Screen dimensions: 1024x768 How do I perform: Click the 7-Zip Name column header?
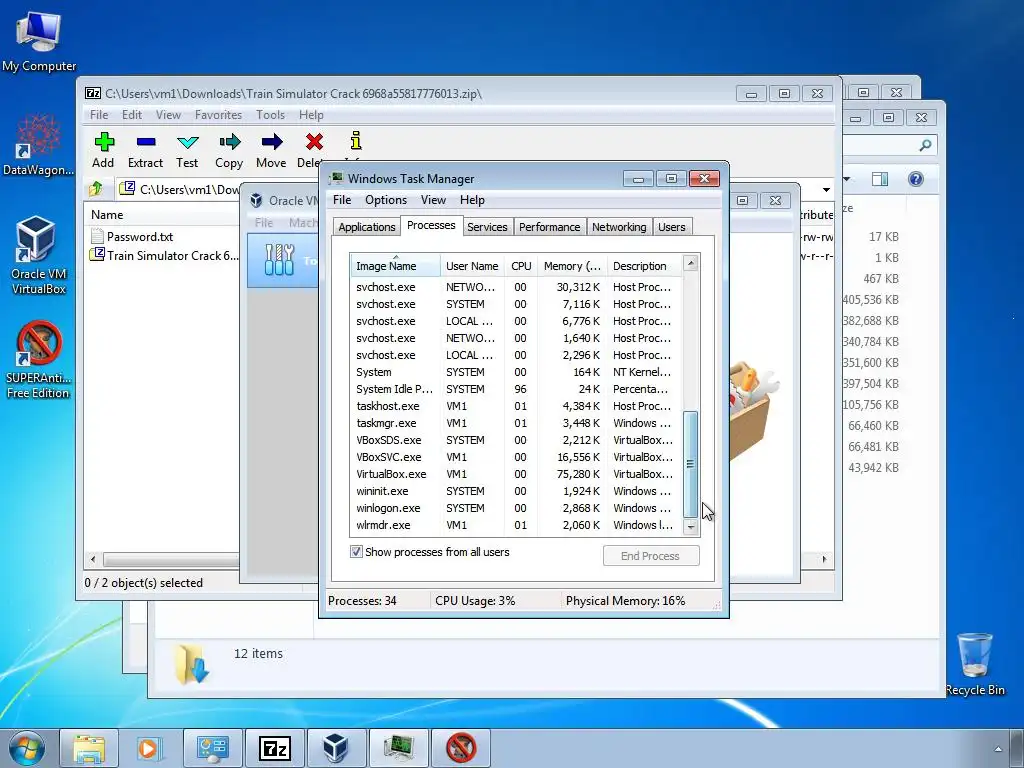(163, 215)
